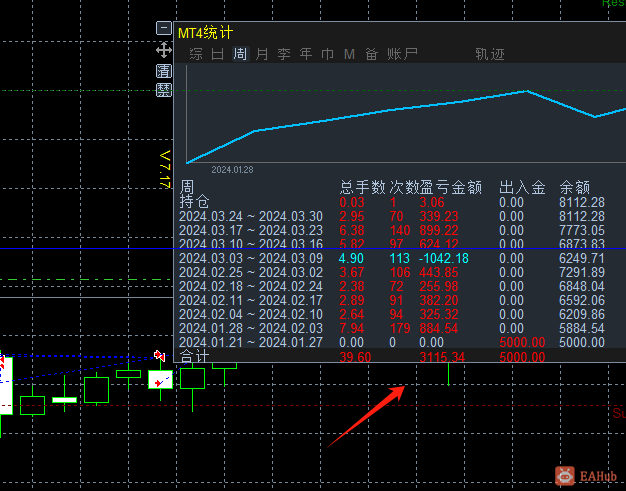Click the total profit 3115.34

click(442, 357)
